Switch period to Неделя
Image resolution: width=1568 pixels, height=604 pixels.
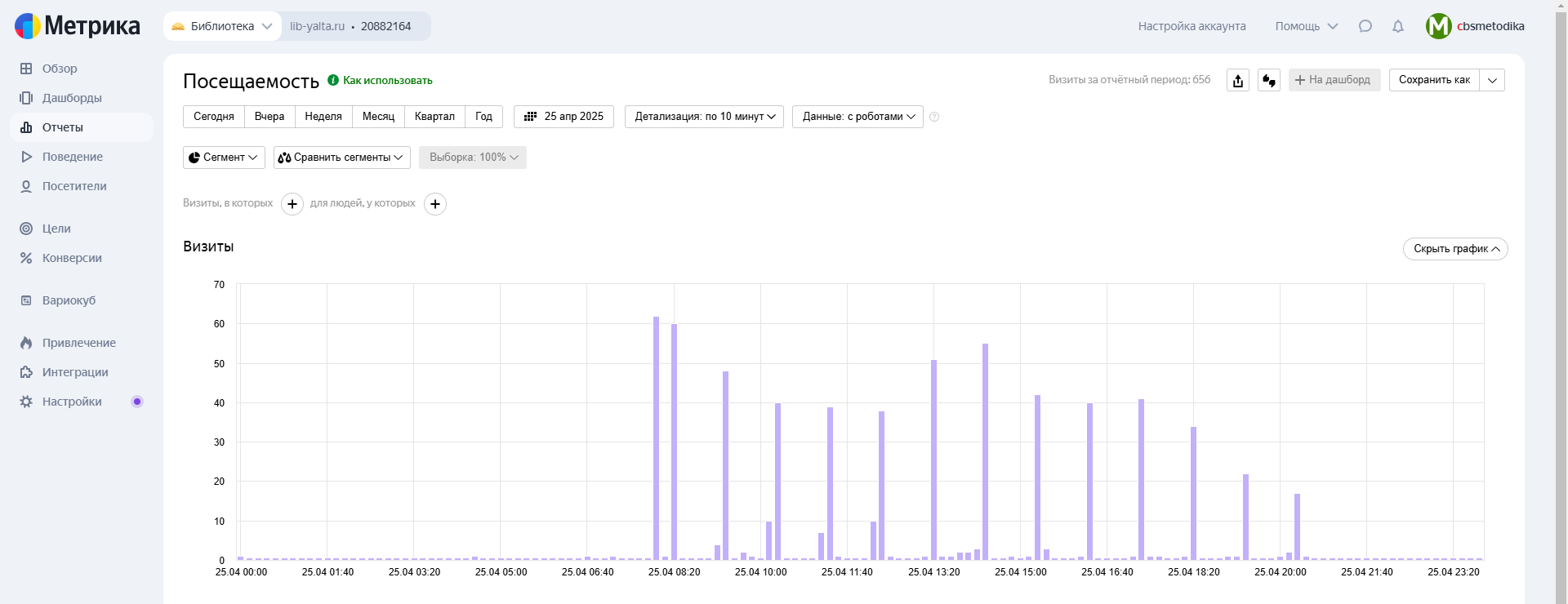point(323,117)
